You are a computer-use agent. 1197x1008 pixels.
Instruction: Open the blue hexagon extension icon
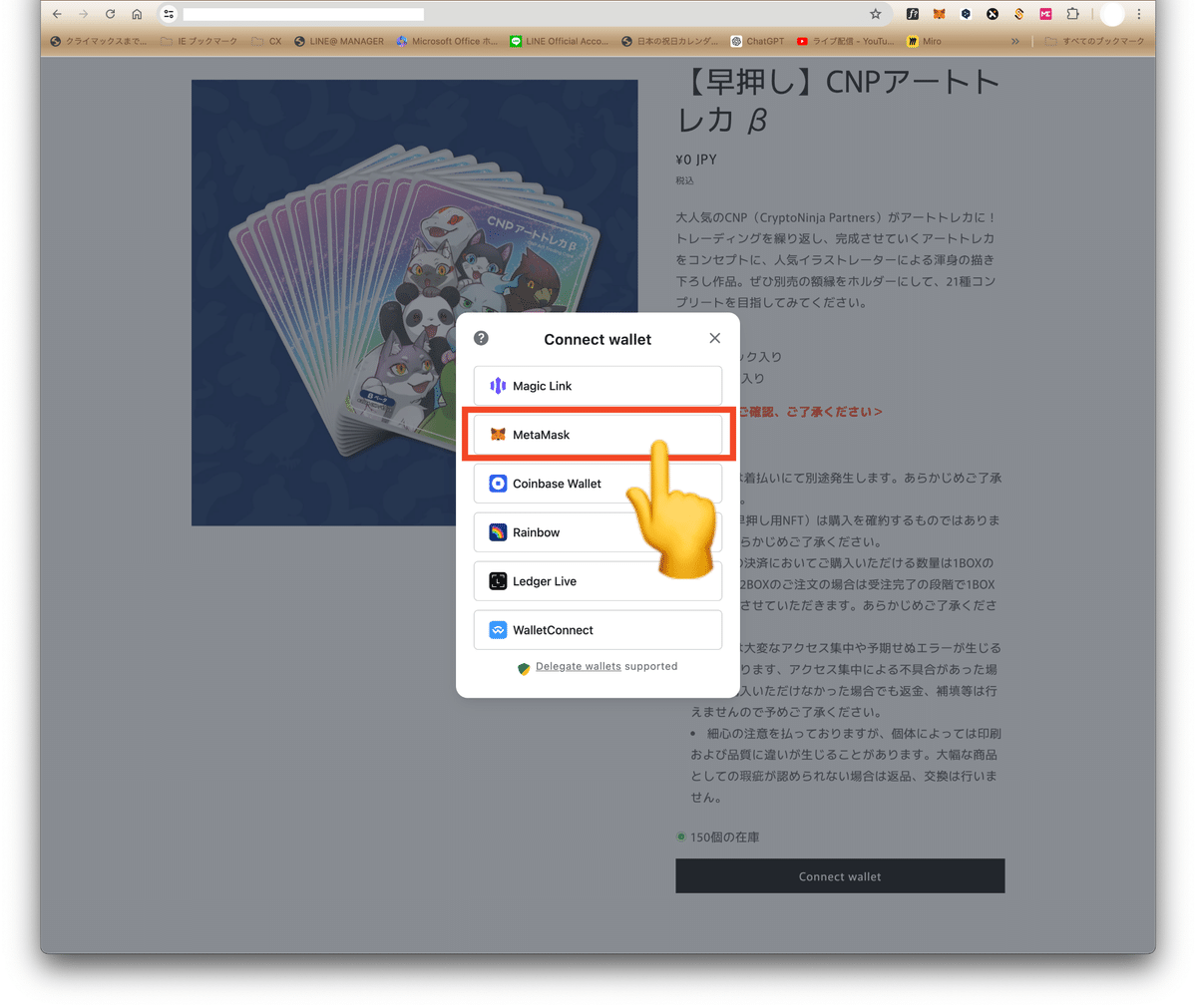click(x=966, y=14)
